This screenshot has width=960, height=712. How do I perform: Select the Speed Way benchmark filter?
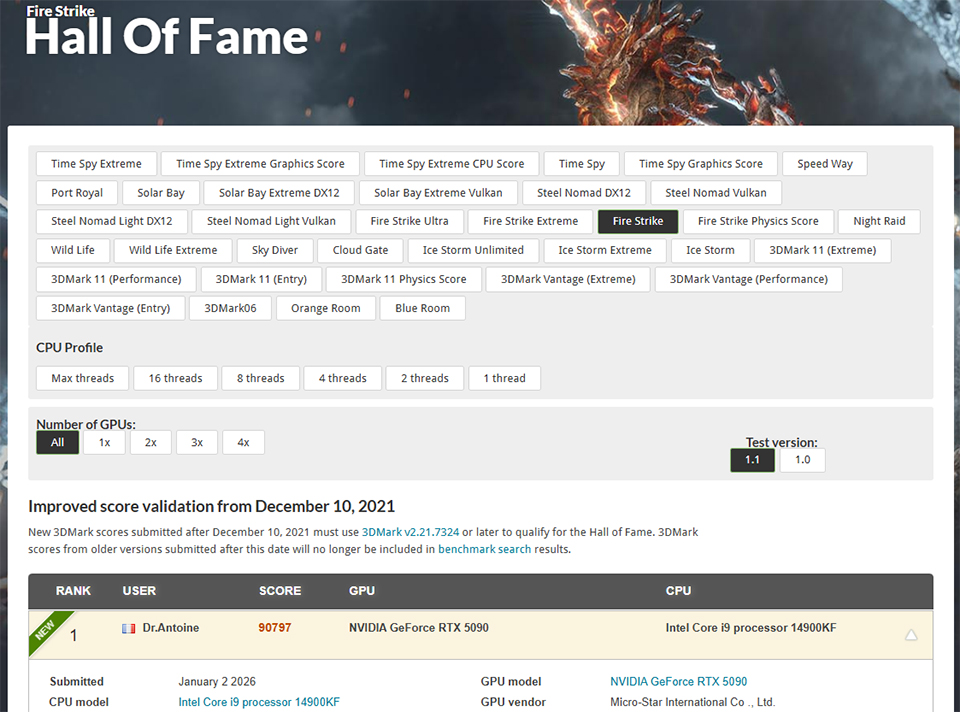824,163
